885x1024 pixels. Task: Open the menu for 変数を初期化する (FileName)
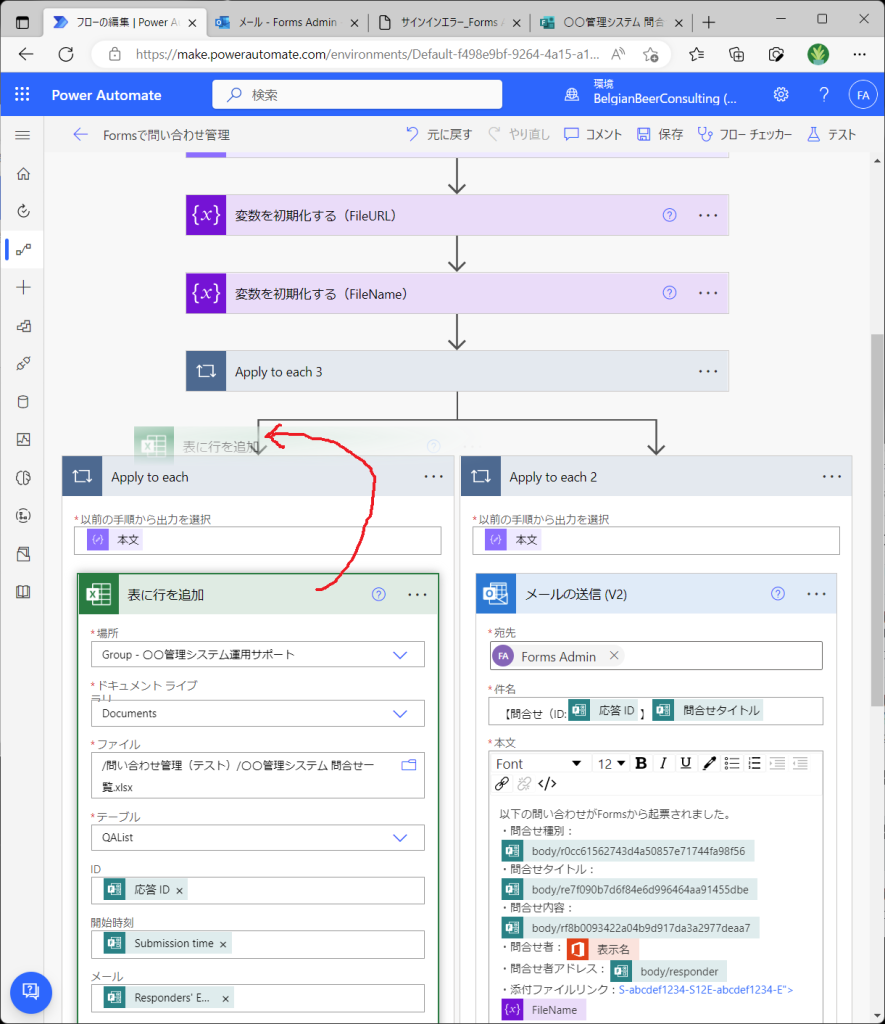click(x=708, y=293)
